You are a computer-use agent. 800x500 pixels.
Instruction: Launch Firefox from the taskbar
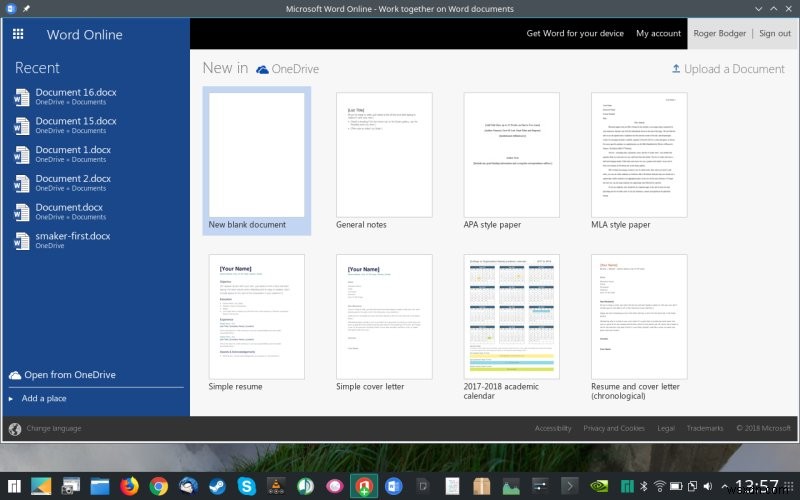(x=130, y=486)
